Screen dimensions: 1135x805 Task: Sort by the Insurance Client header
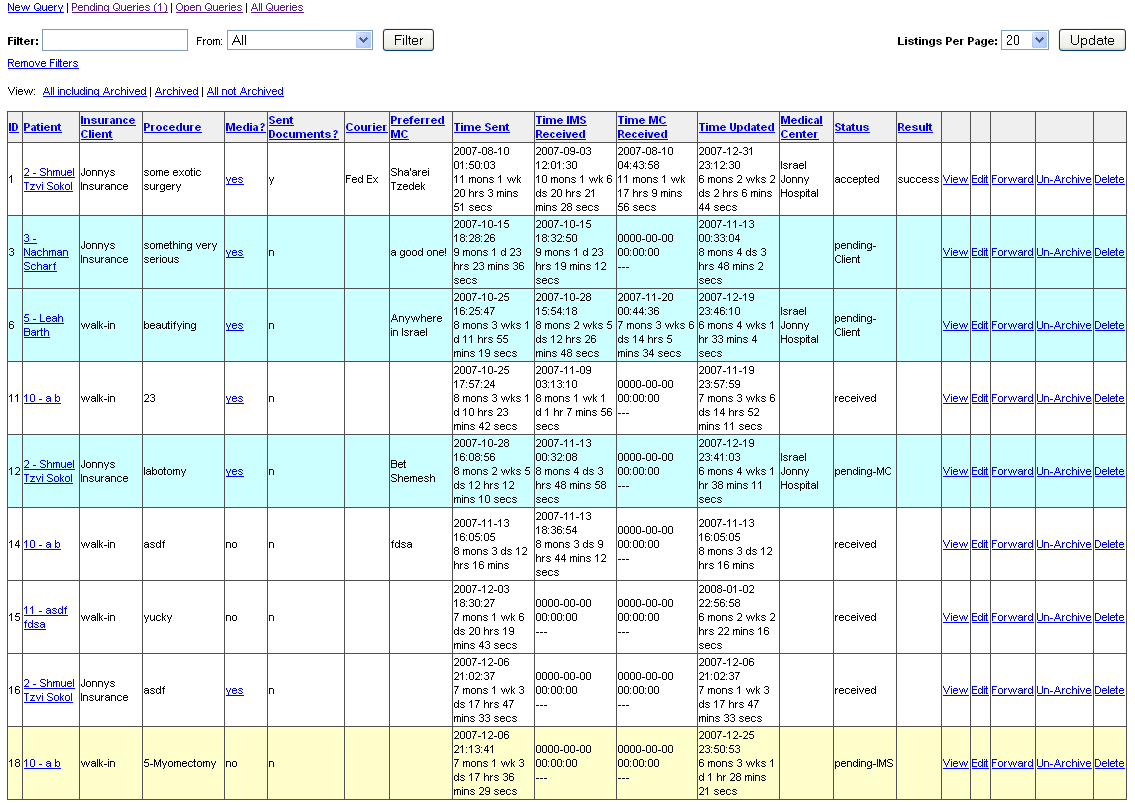tap(108, 127)
